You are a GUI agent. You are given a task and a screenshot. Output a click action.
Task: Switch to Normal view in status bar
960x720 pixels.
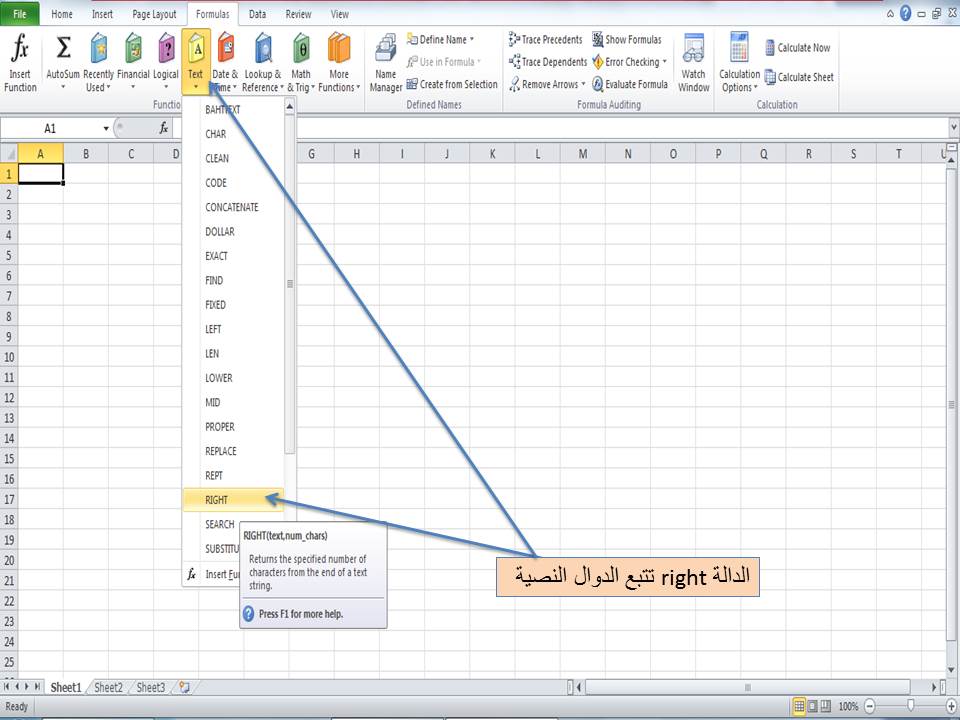[x=799, y=706]
